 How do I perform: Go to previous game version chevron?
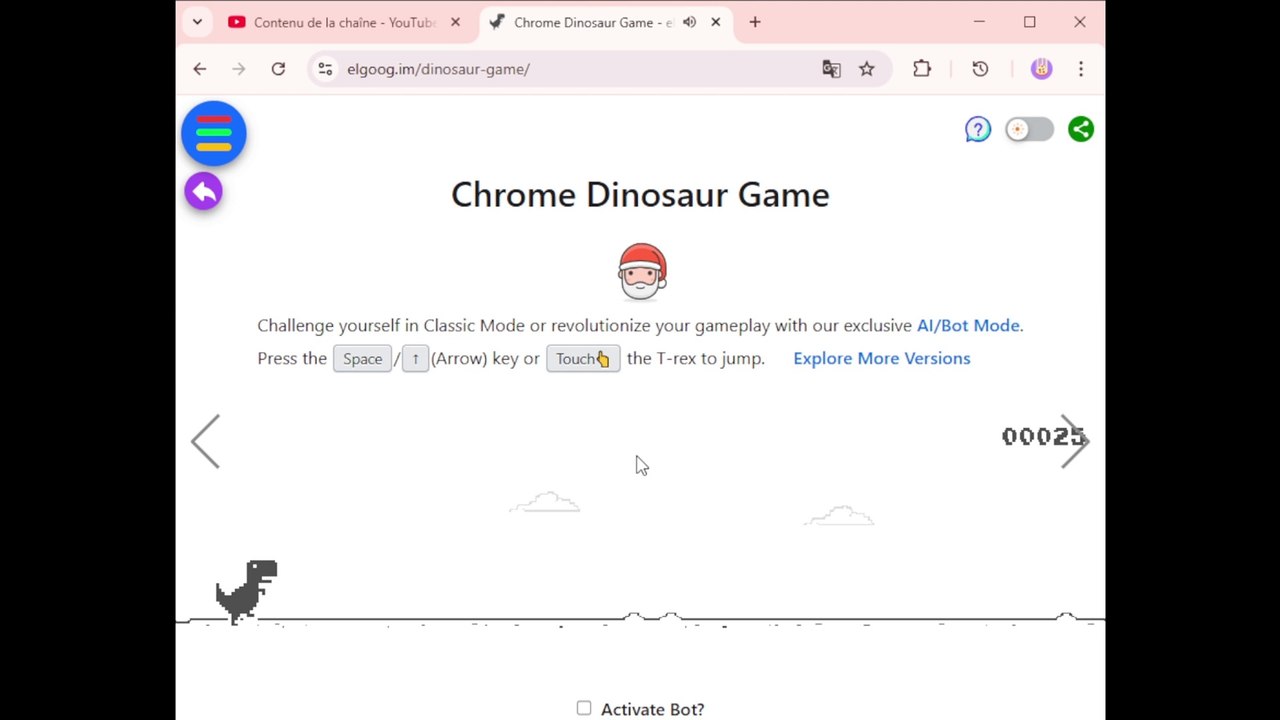pos(205,441)
